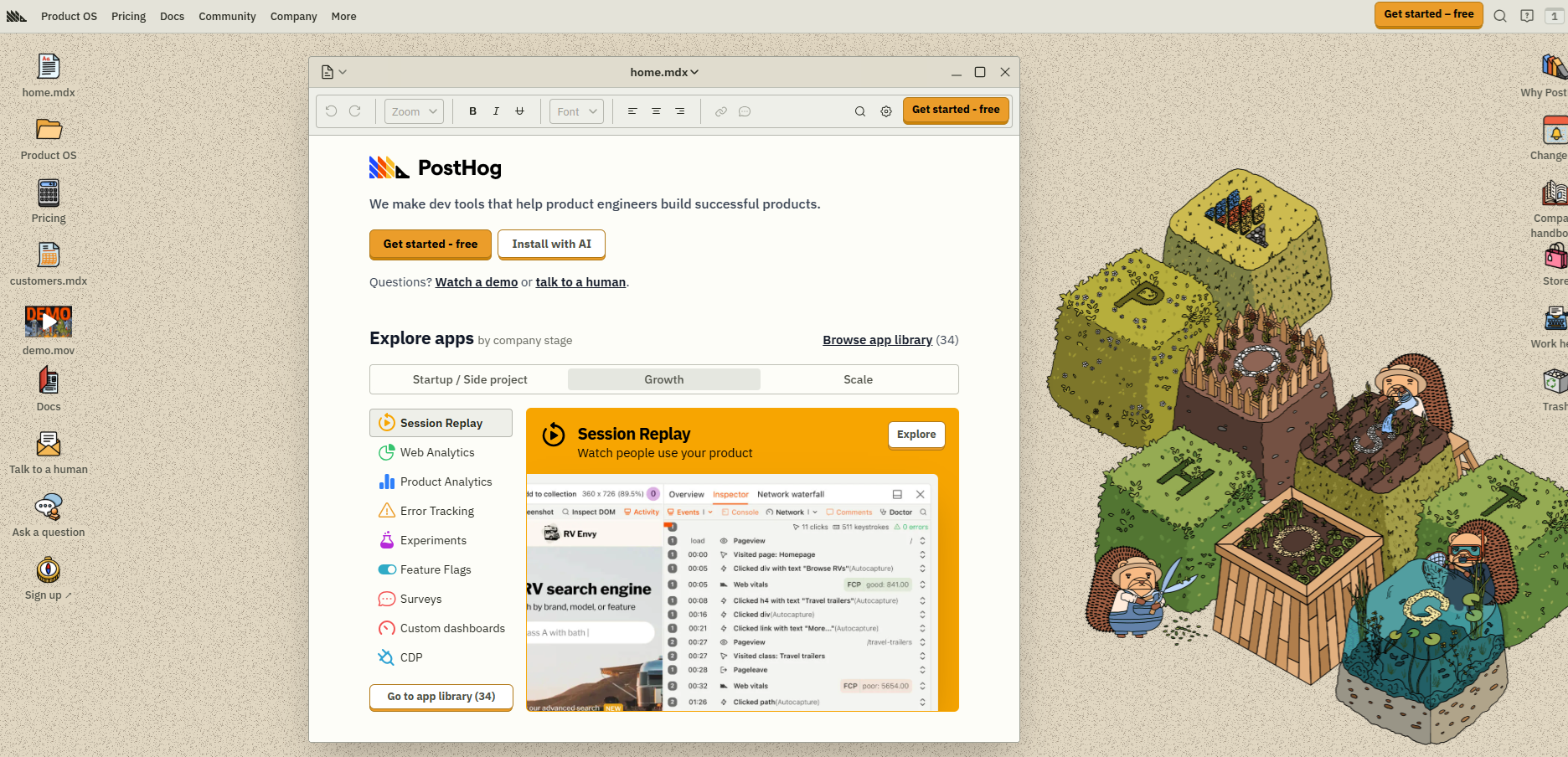Screen dimensions: 1568x757
Task: Select the Growth company stage
Action: (664, 379)
